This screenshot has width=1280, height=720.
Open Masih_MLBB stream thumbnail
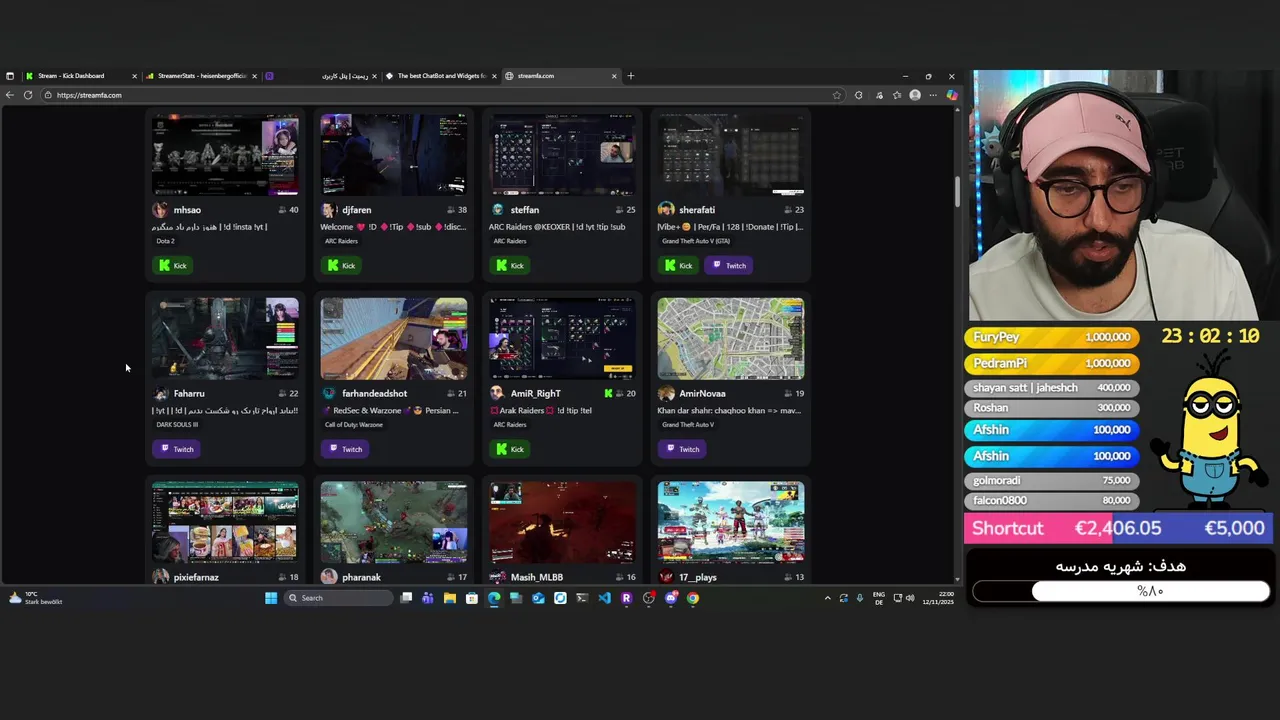point(562,522)
